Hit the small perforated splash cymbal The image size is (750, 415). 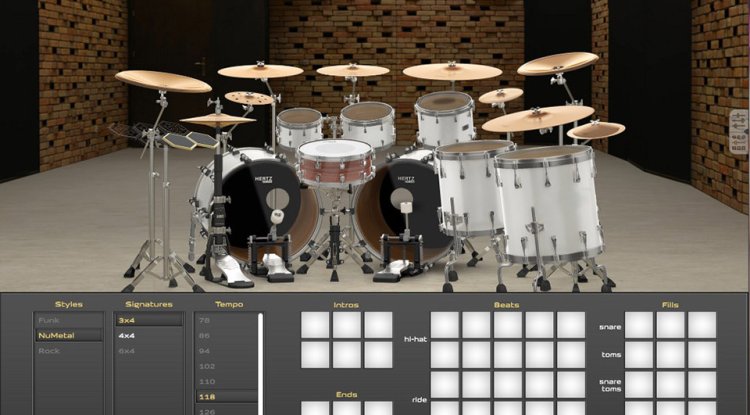[249, 98]
